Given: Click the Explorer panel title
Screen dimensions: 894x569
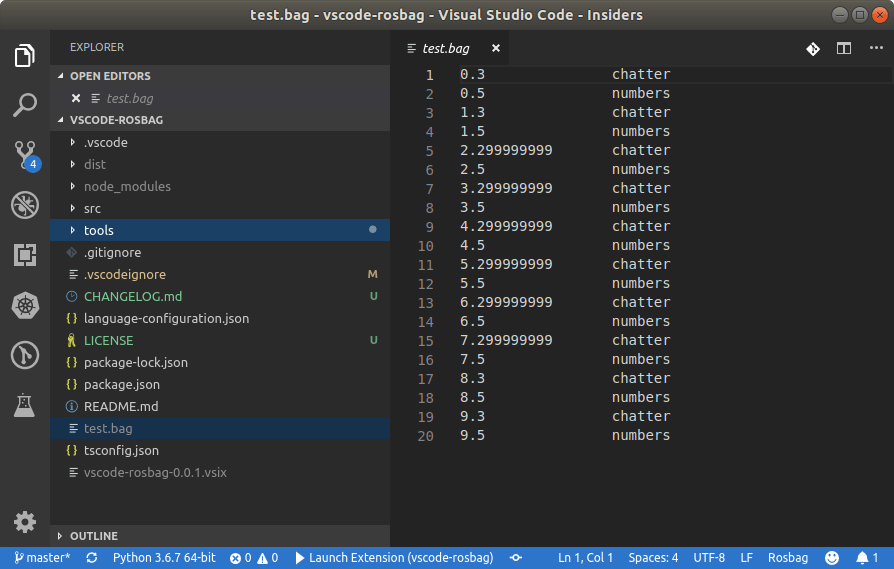Looking at the screenshot, I should pyautogui.click(x=97, y=47).
